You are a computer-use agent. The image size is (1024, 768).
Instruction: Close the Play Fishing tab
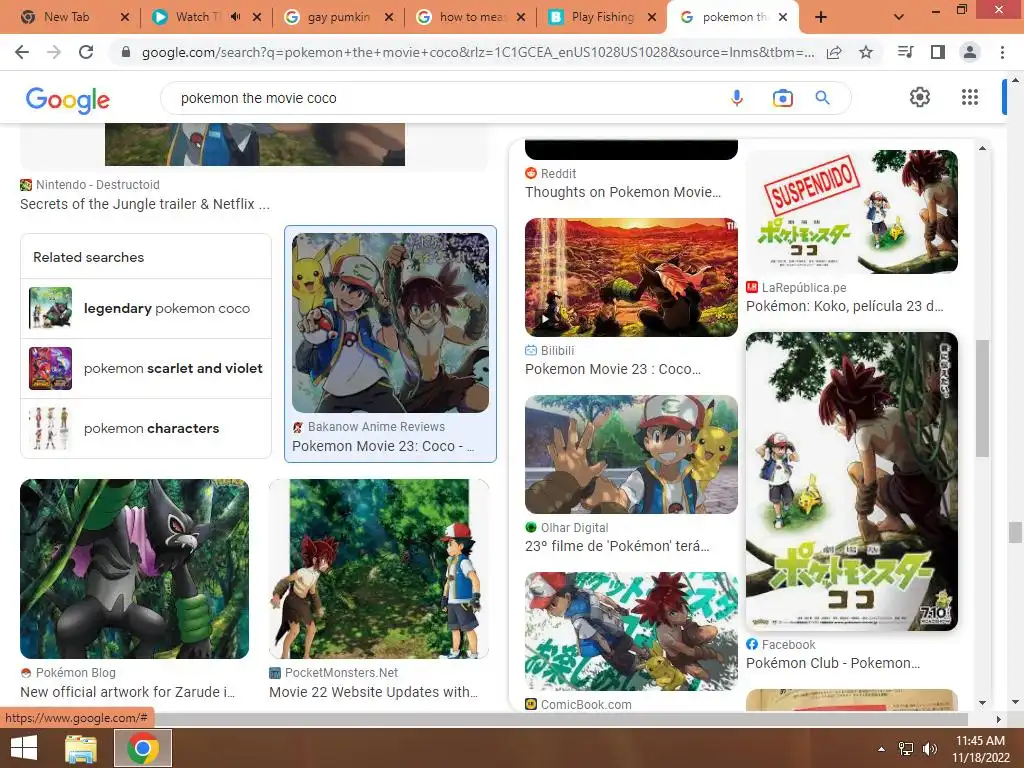(652, 17)
